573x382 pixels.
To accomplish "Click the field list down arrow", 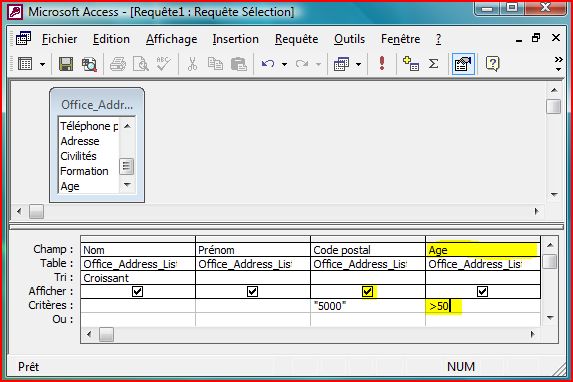I will [x=127, y=185].
